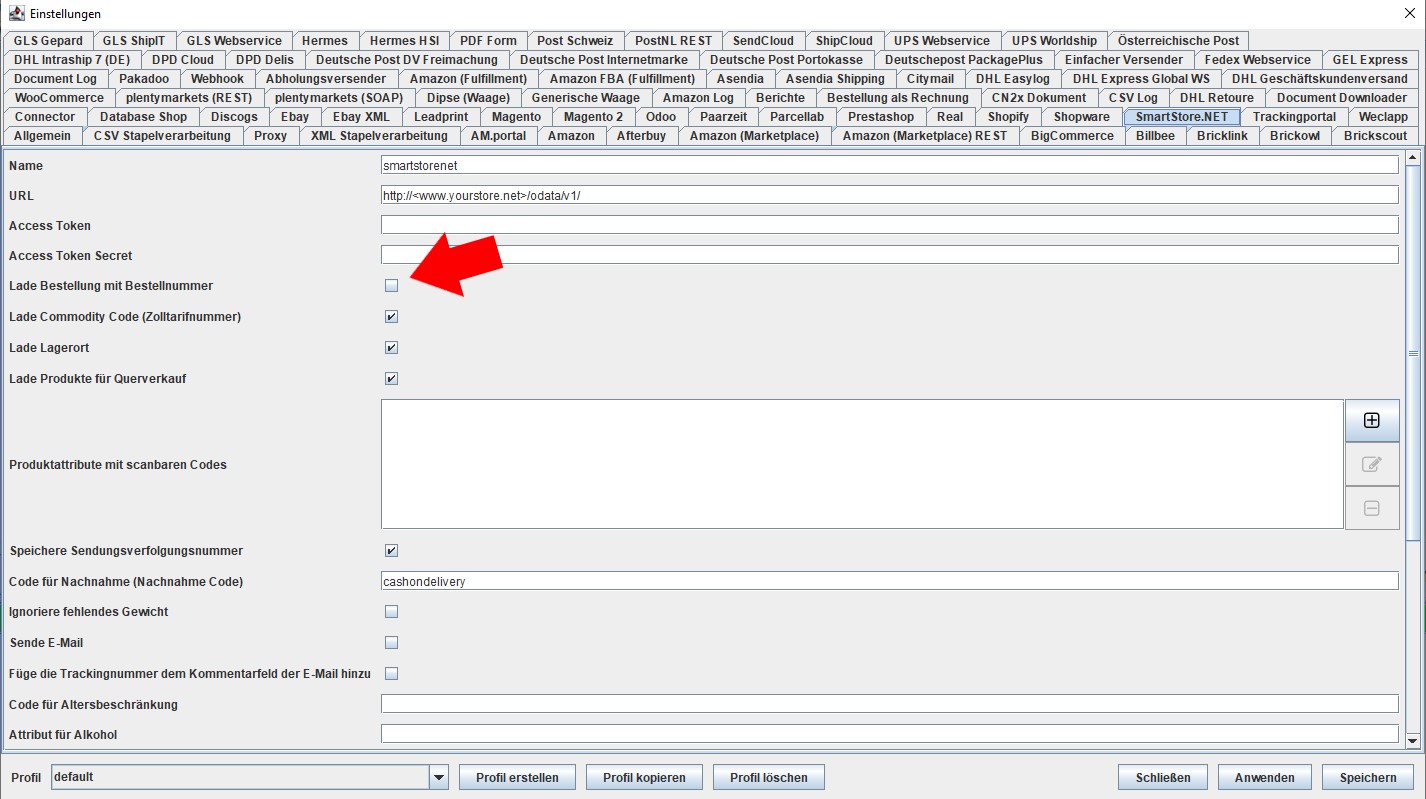Open the BigCommerce tab
Screen dimensions: 1426x799
[1072, 136]
